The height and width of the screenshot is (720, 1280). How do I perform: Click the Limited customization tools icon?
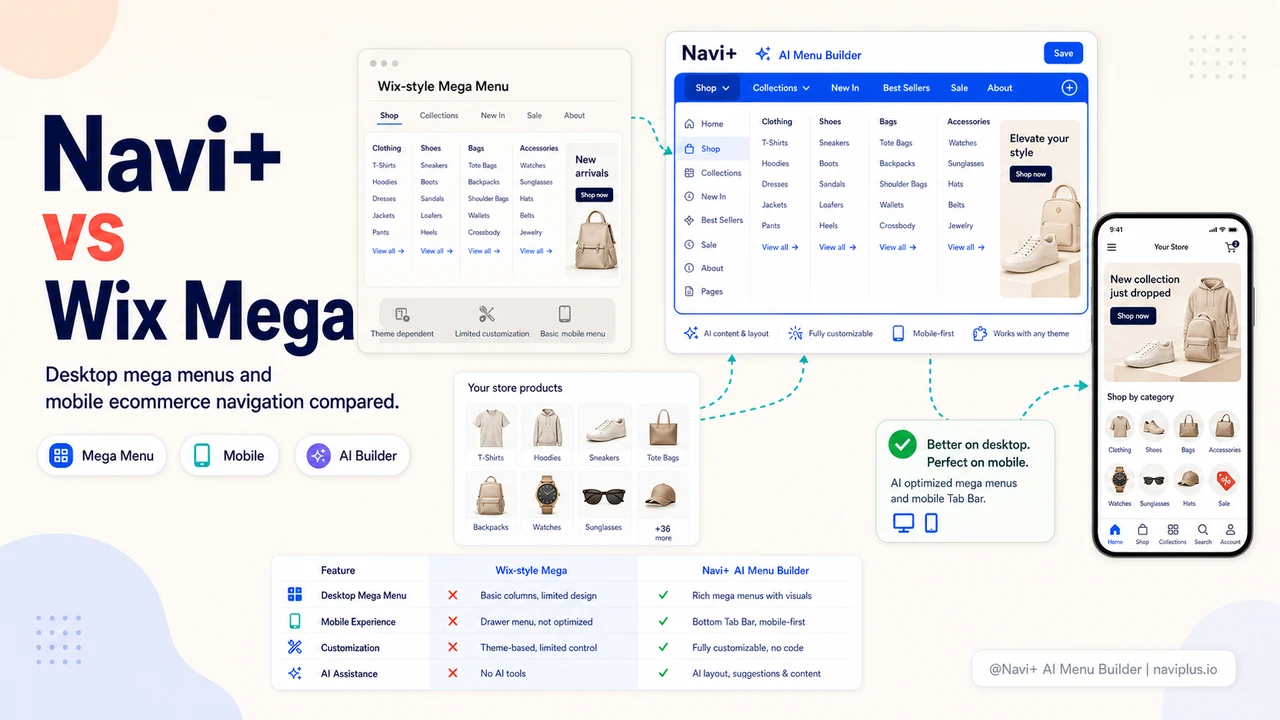point(487,315)
